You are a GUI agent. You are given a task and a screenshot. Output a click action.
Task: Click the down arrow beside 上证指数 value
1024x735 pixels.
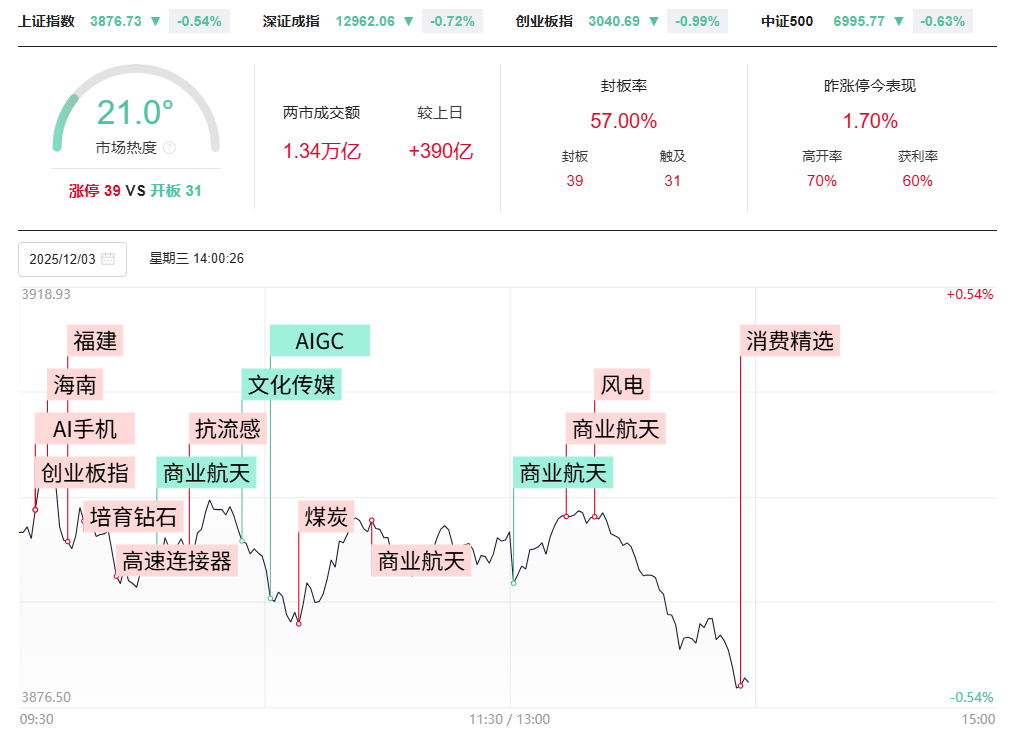155,21
